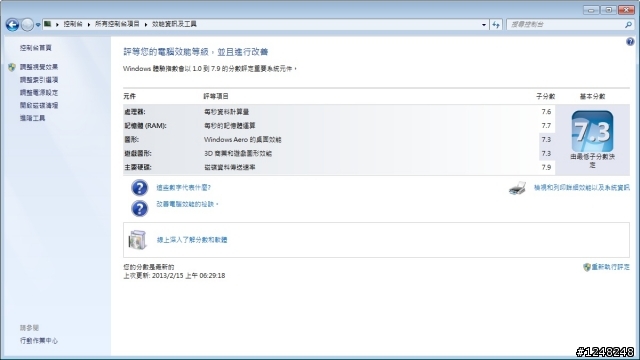
Task: Click the question icon beside 這些數字代表什麼
Action: 139,188
